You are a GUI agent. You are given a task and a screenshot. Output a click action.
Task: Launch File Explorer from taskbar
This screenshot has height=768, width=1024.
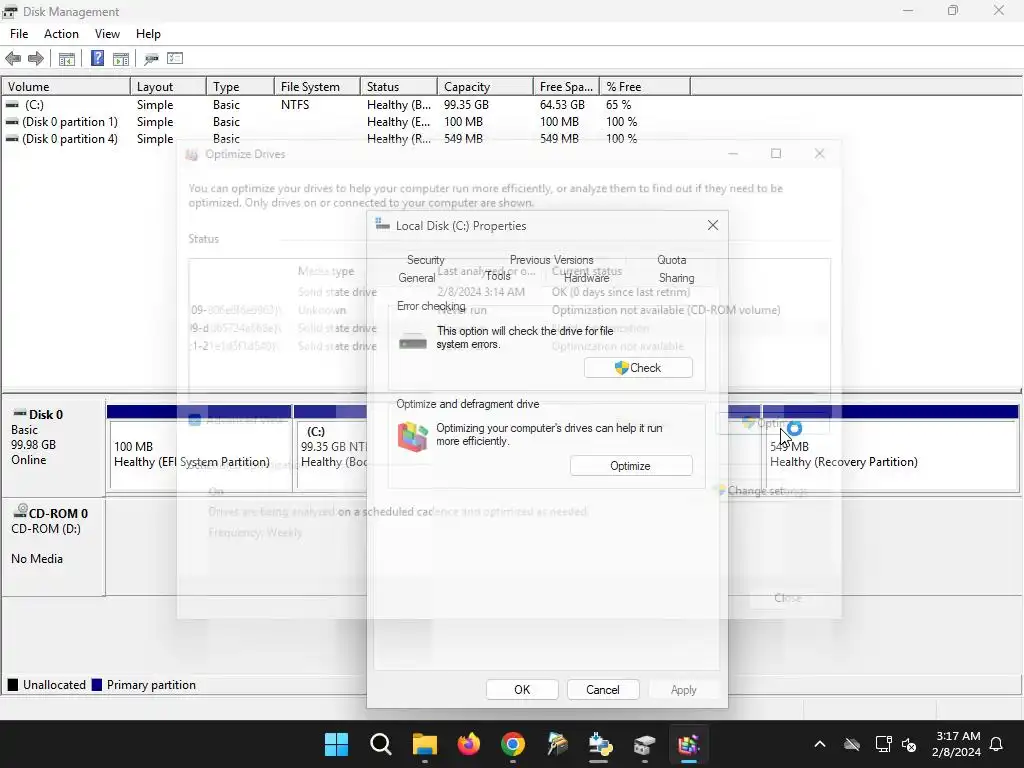pos(424,744)
